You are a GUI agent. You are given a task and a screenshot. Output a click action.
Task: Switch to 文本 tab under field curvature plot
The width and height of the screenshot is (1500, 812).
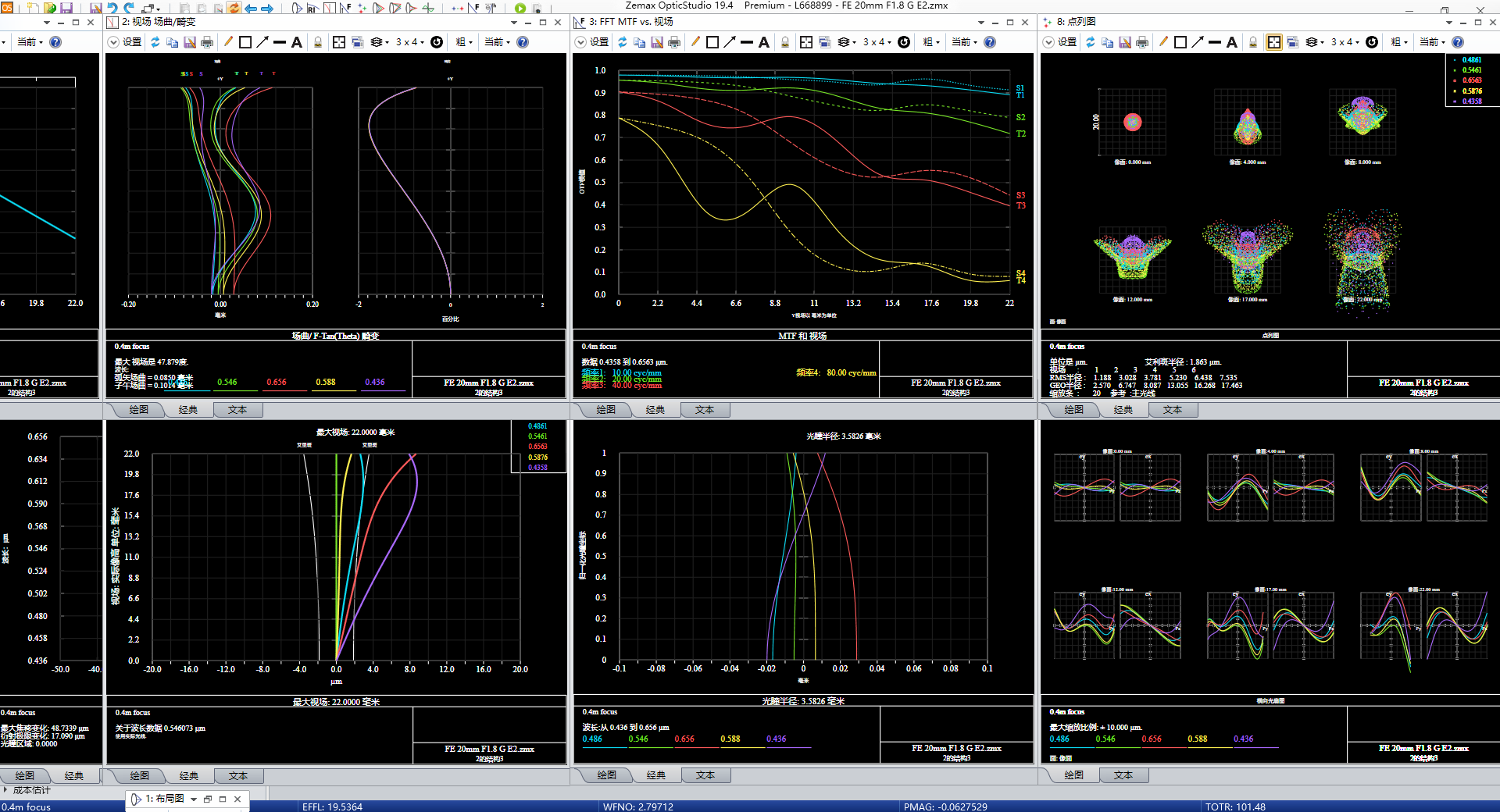pos(237,410)
